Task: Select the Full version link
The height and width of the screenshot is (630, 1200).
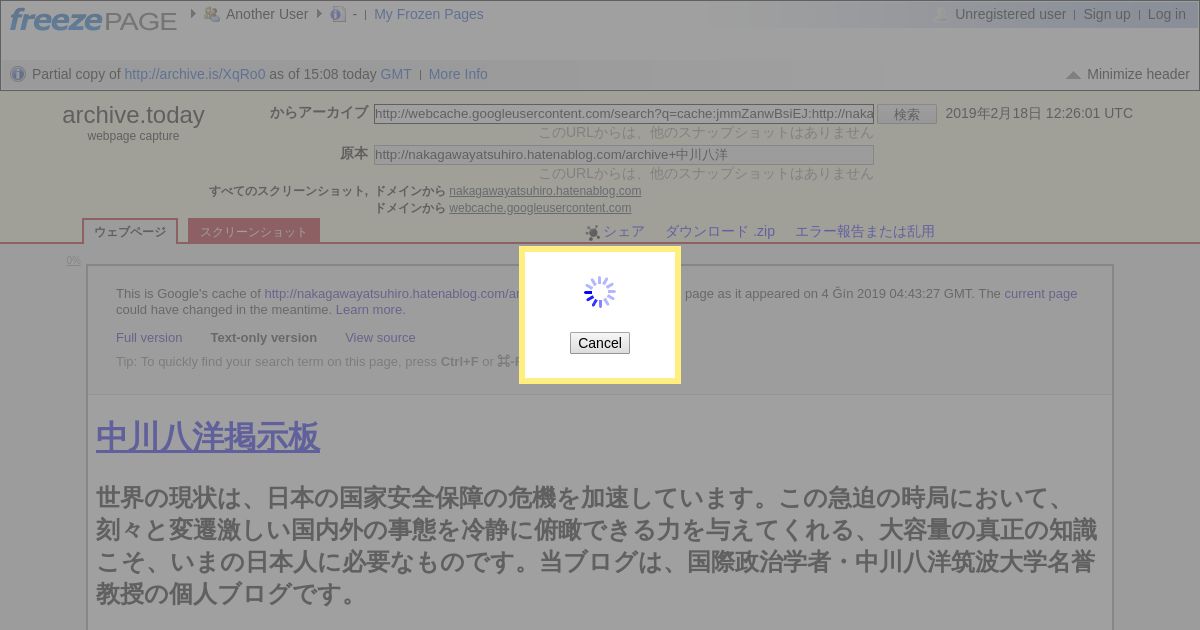Action: coord(149,338)
